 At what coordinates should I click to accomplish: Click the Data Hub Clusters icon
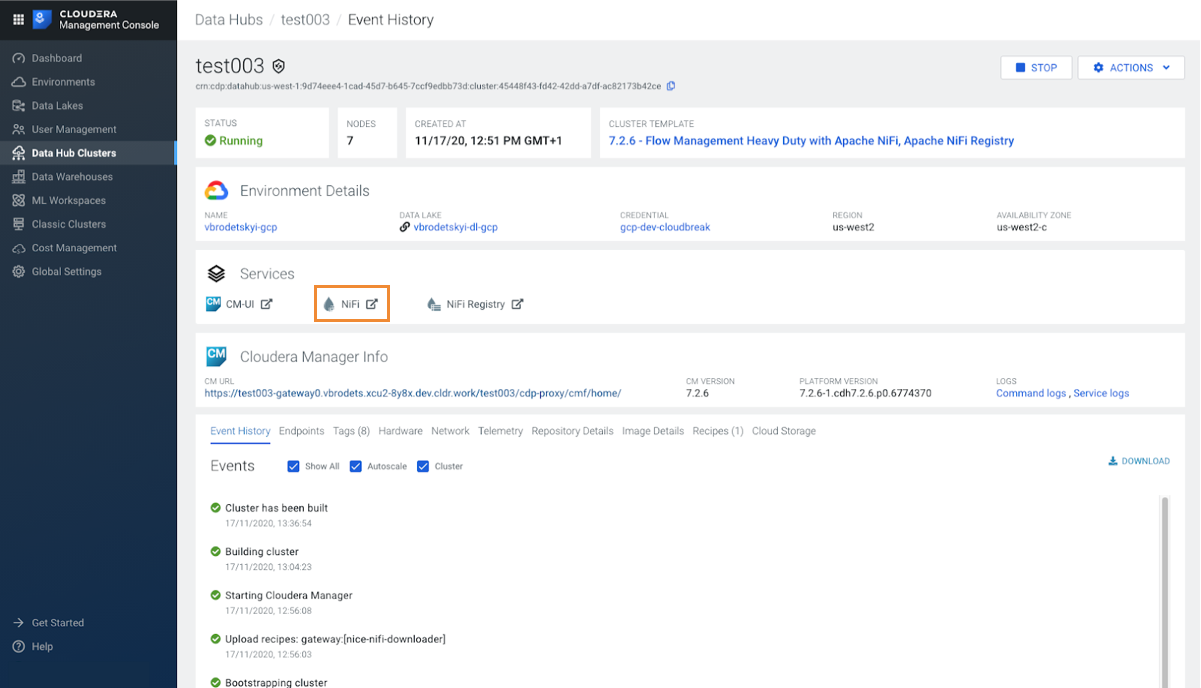coord(18,153)
